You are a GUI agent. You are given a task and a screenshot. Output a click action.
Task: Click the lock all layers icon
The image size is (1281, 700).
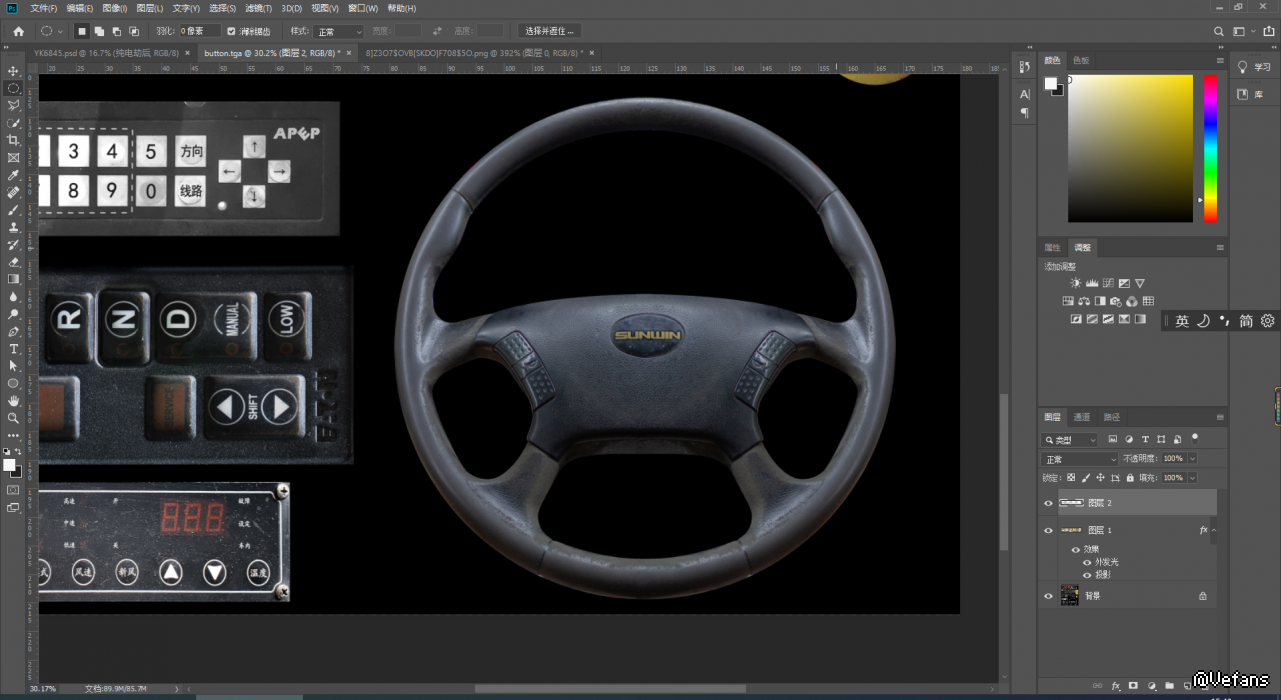[x=1131, y=478]
